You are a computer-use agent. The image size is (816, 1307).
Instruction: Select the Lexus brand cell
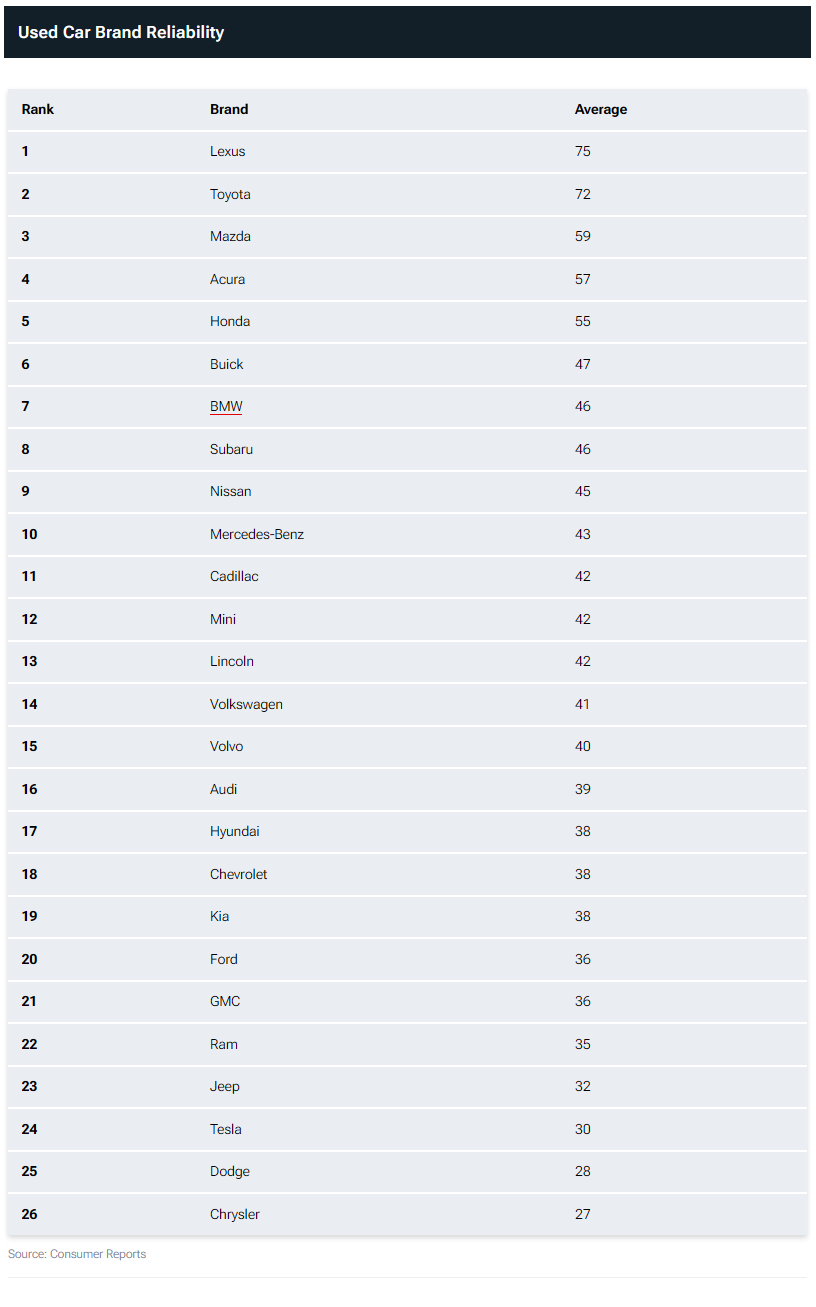coord(227,151)
